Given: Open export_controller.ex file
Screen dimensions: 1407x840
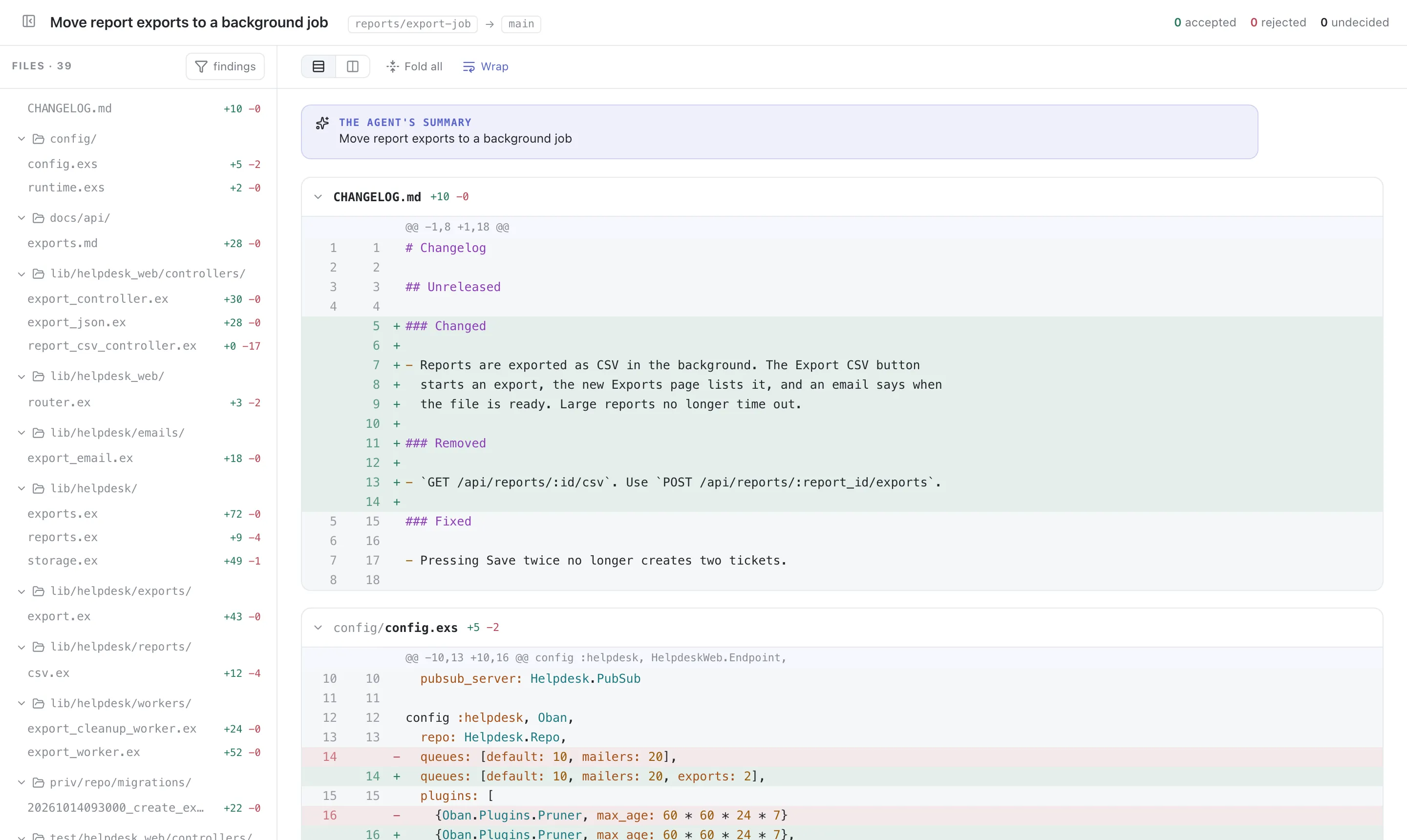Looking at the screenshot, I should click(138, 299).
